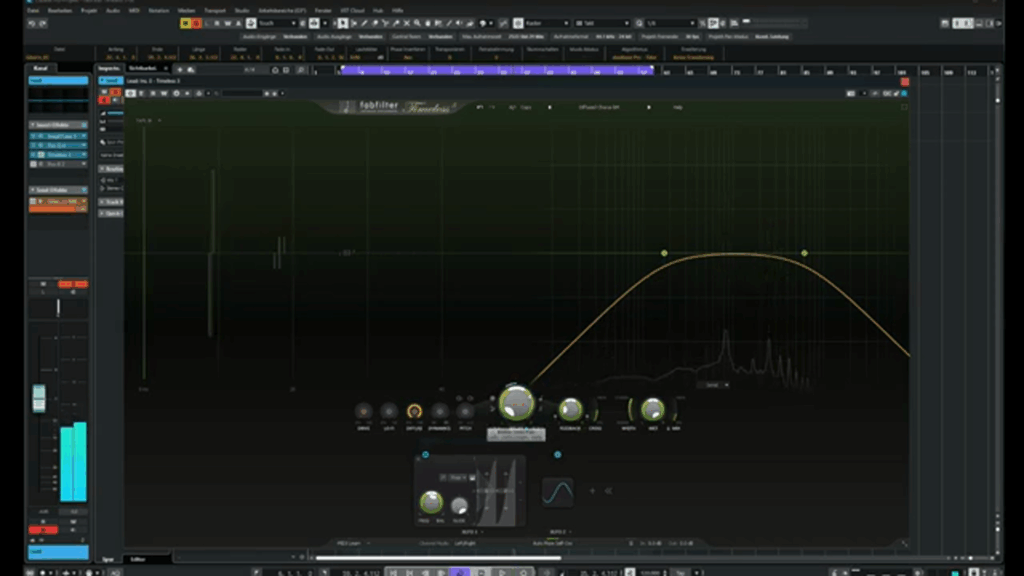1024x576 pixels.
Task: Toggle the XLFO 1 blue power button
Action: (x=425, y=455)
